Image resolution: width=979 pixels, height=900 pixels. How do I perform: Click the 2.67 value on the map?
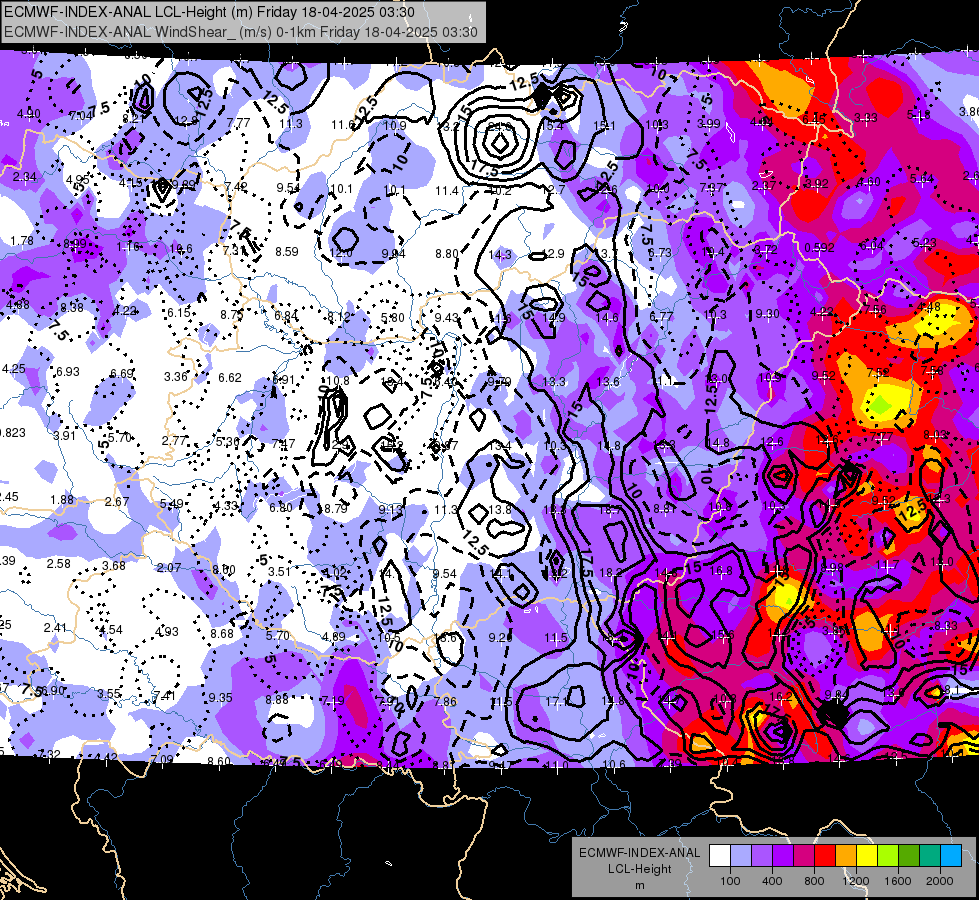[117, 502]
